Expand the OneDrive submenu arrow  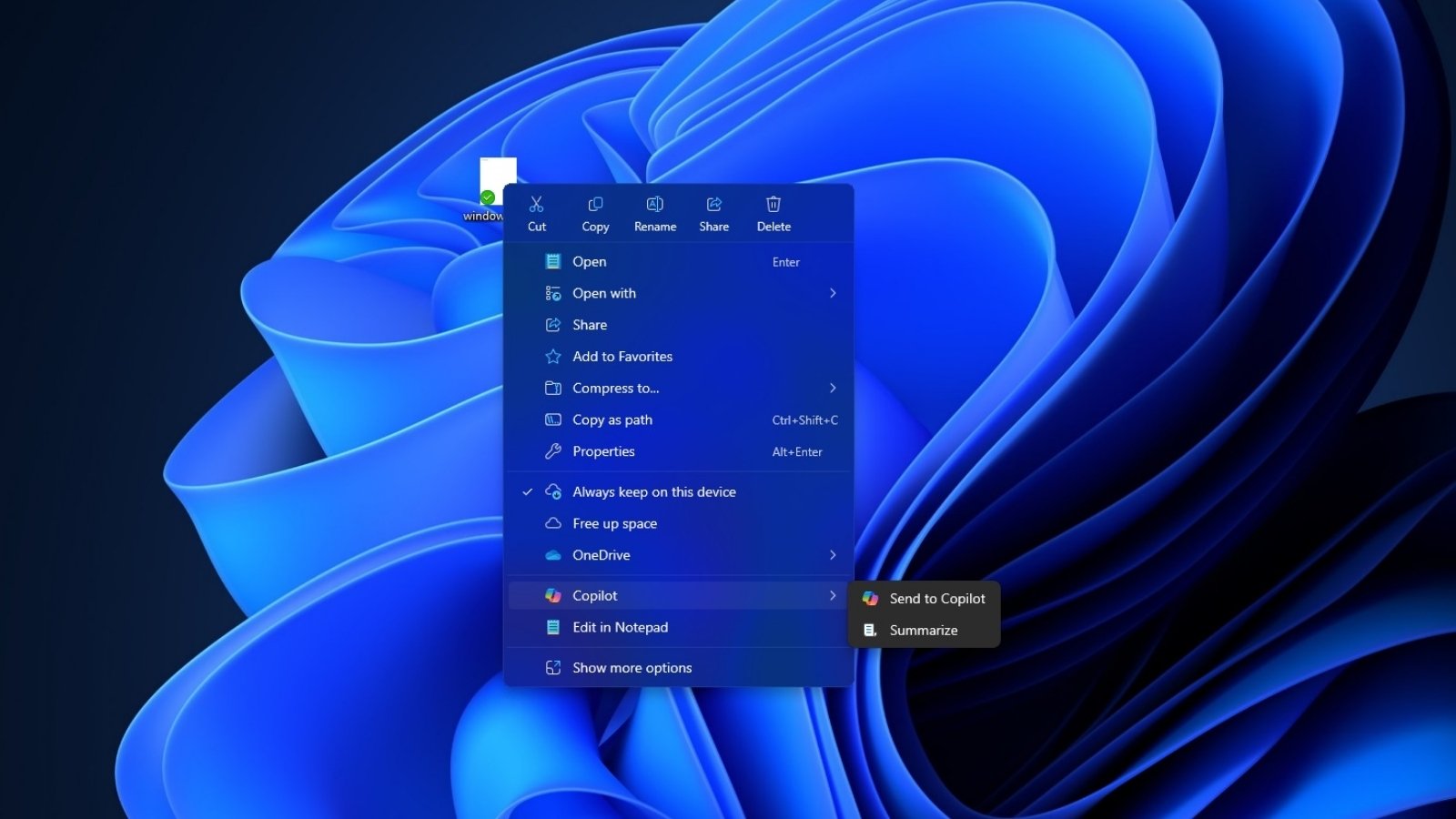point(833,555)
